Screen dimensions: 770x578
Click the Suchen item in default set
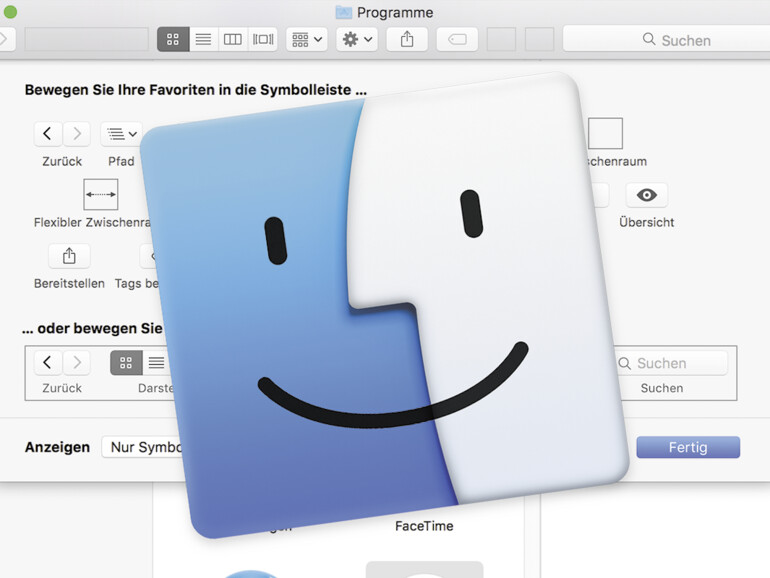tap(662, 363)
